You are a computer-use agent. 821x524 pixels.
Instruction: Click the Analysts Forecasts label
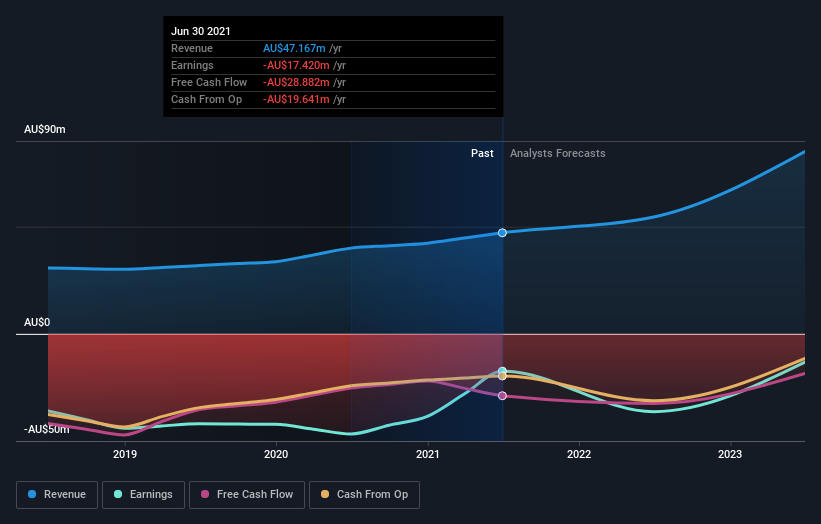coord(558,153)
